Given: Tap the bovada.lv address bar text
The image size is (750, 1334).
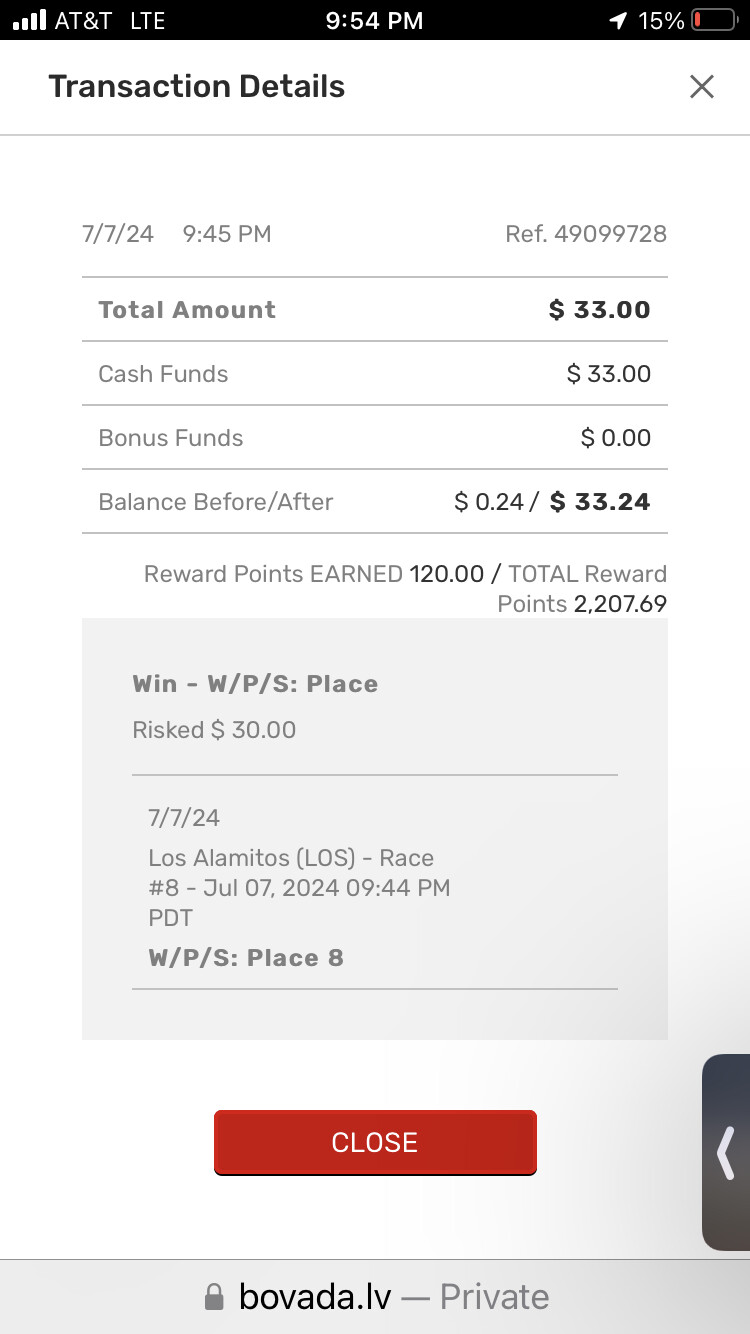Looking at the screenshot, I should pyautogui.click(x=315, y=1297).
